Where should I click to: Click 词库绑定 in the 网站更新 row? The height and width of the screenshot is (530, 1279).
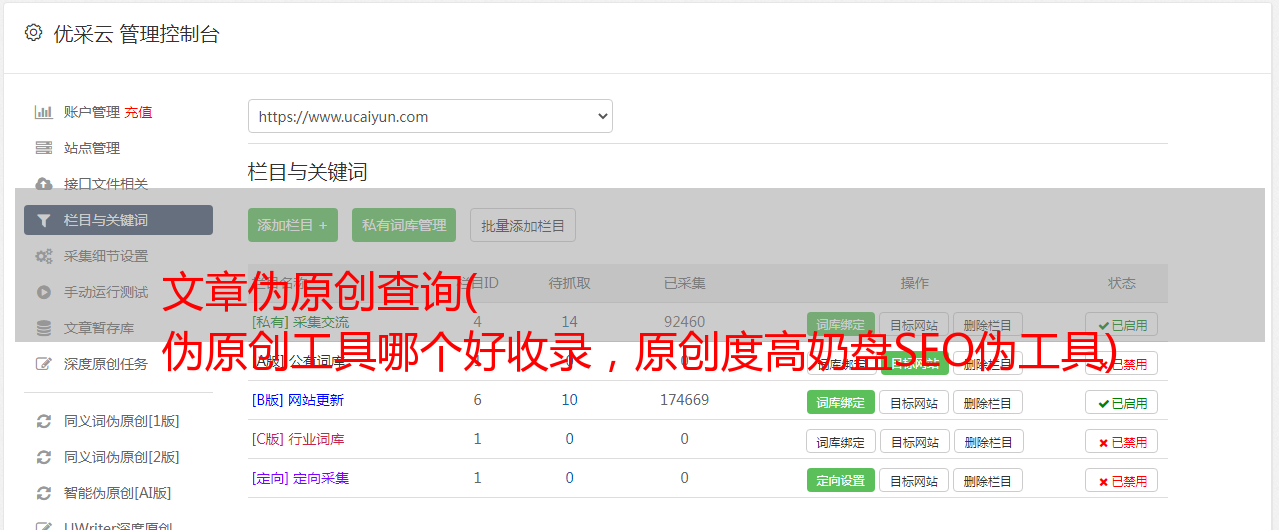[x=841, y=402]
